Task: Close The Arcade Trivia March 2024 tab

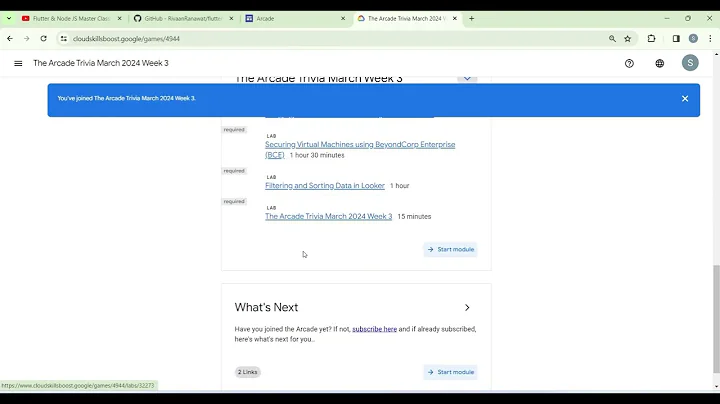Action: pyautogui.click(x=455, y=18)
